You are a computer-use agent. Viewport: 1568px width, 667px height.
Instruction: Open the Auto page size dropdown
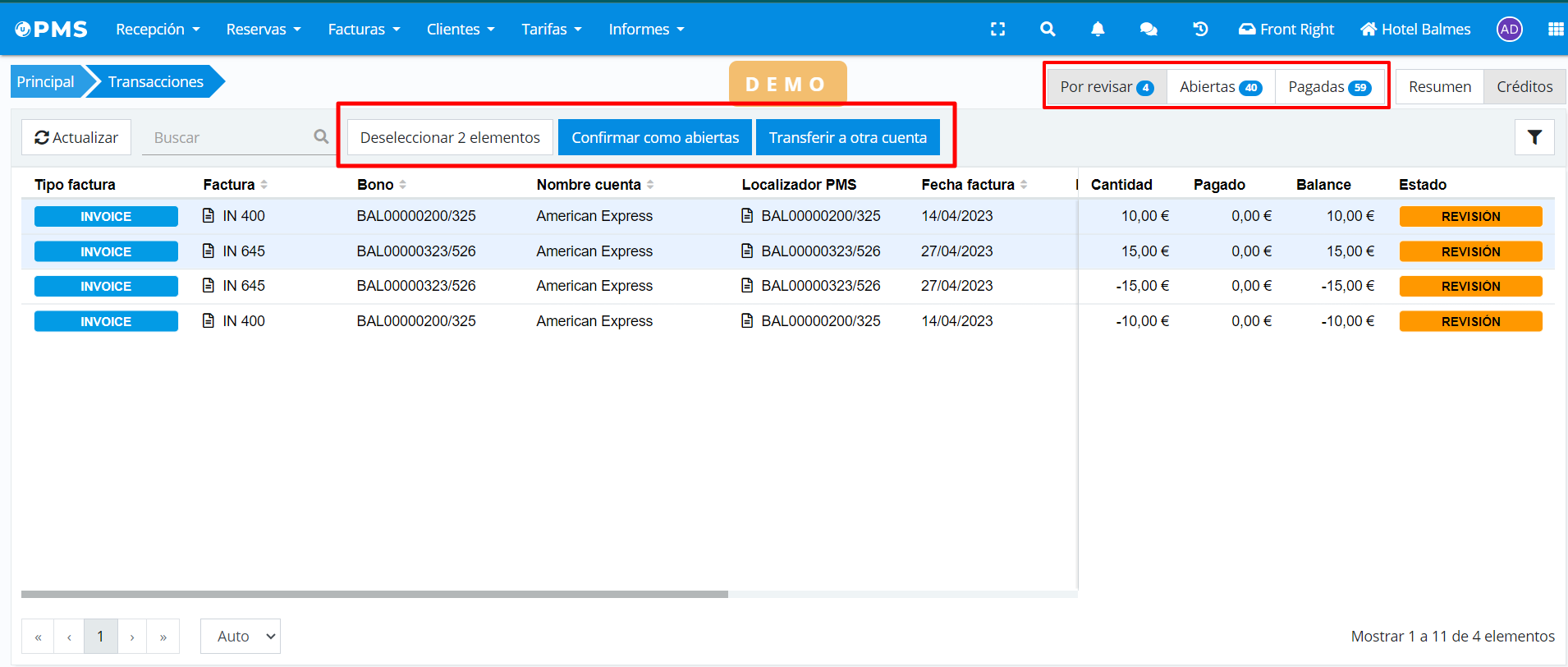[x=241, y=637]
